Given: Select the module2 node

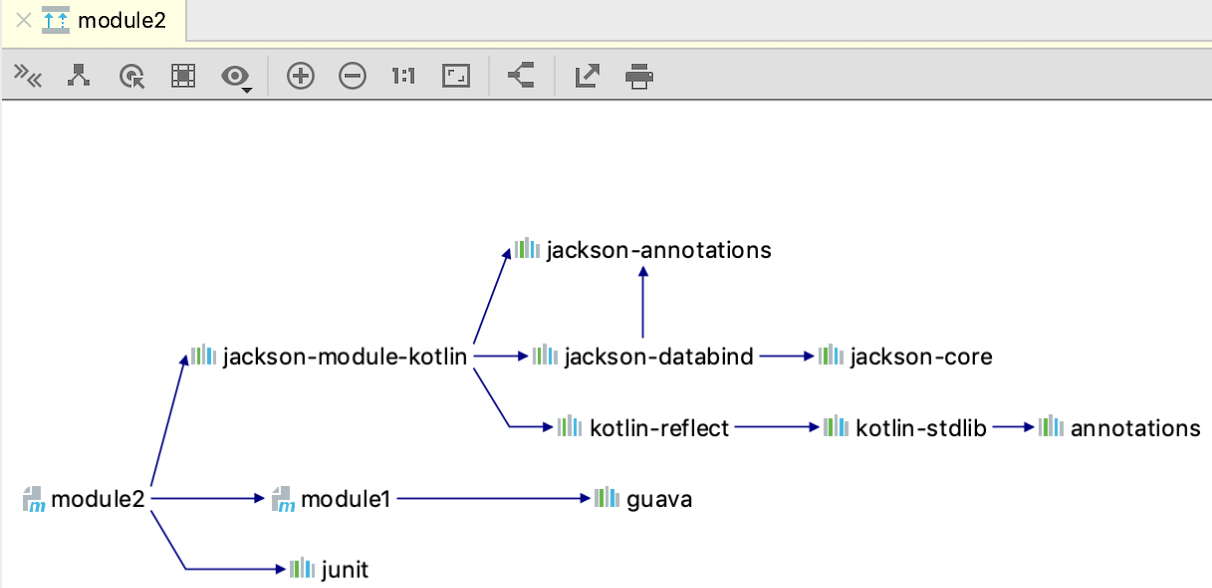Looking at the screenshot, I should coord(85,498).
